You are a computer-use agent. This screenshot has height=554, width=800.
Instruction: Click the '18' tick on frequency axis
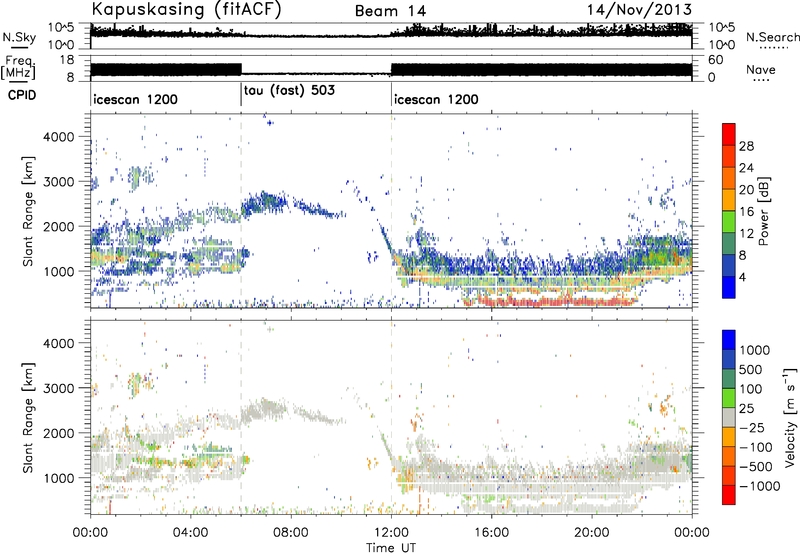click(67, 60)
